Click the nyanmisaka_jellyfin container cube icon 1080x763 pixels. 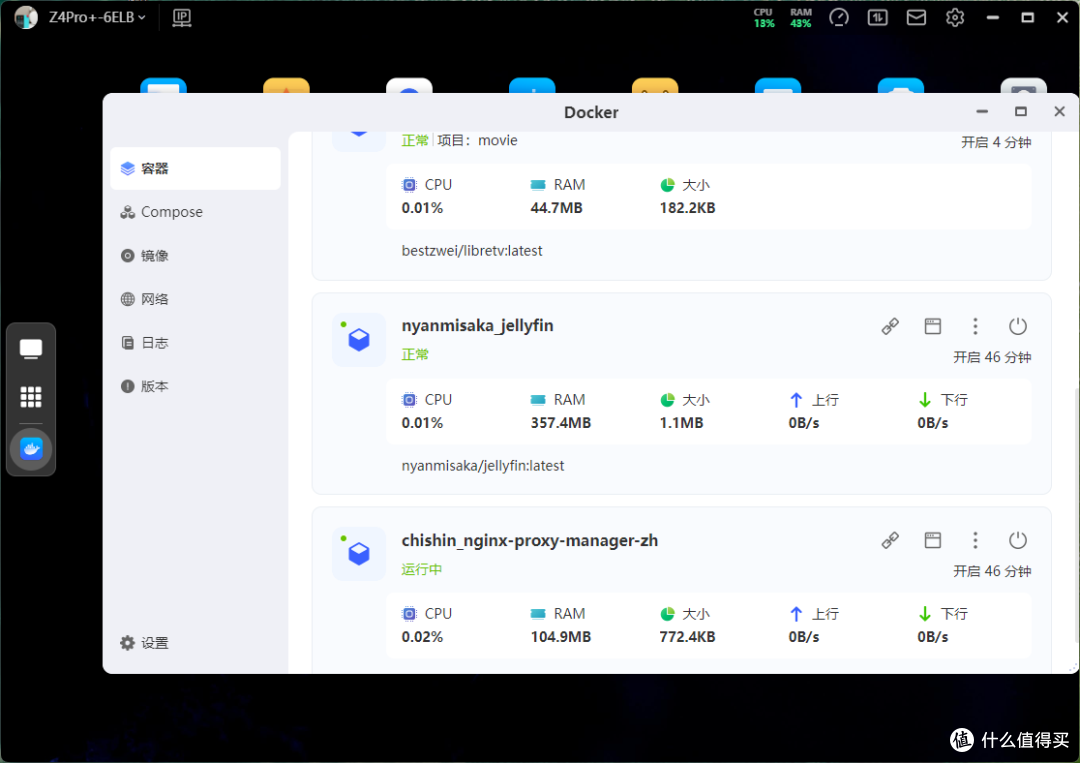359,339
